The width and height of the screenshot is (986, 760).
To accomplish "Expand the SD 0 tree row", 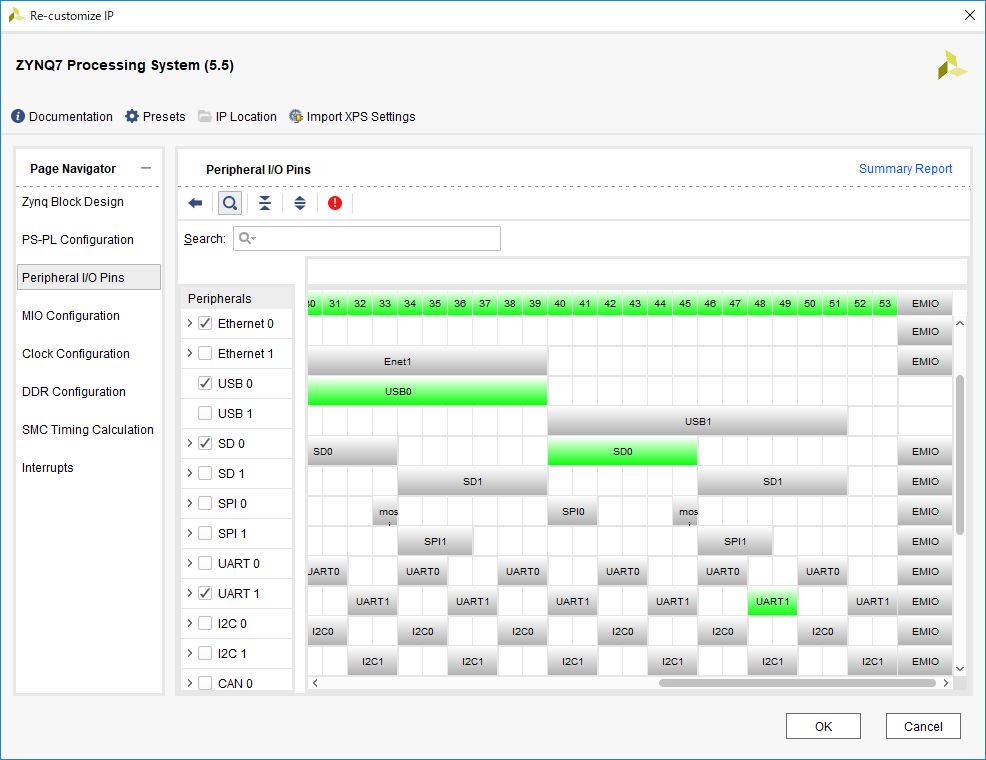I will 189,443.
